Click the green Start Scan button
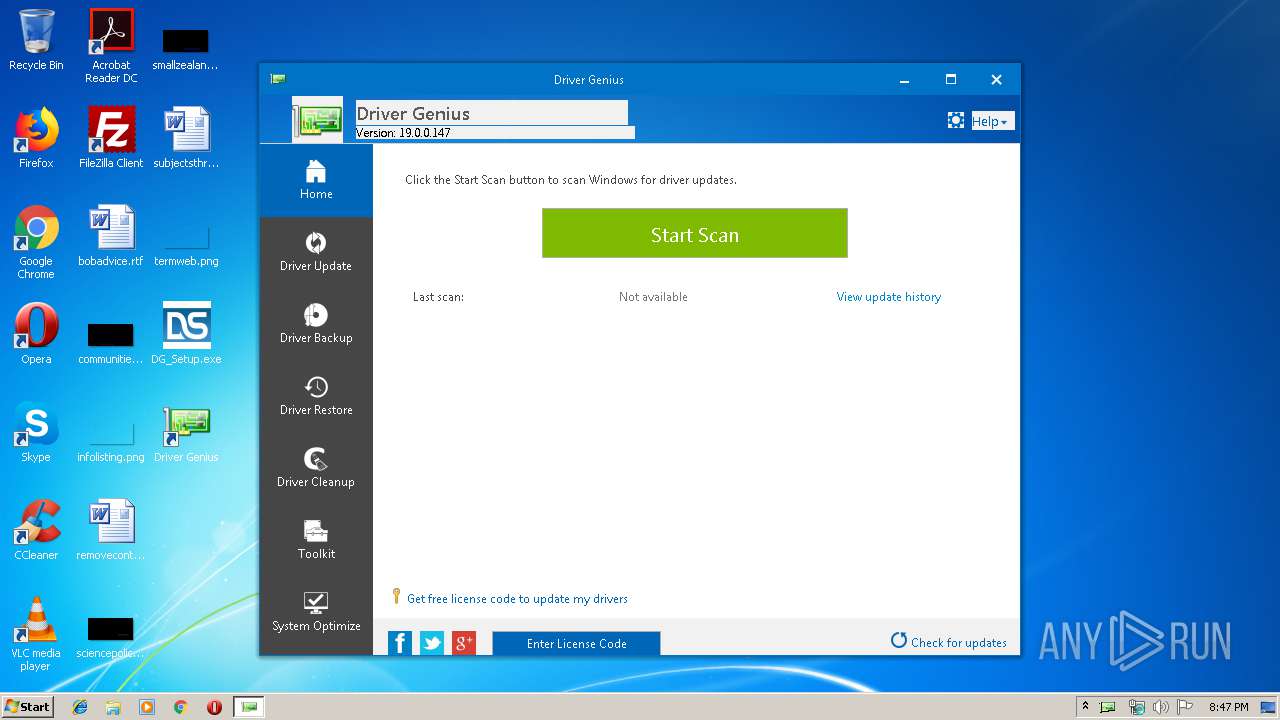 (695, 233)
